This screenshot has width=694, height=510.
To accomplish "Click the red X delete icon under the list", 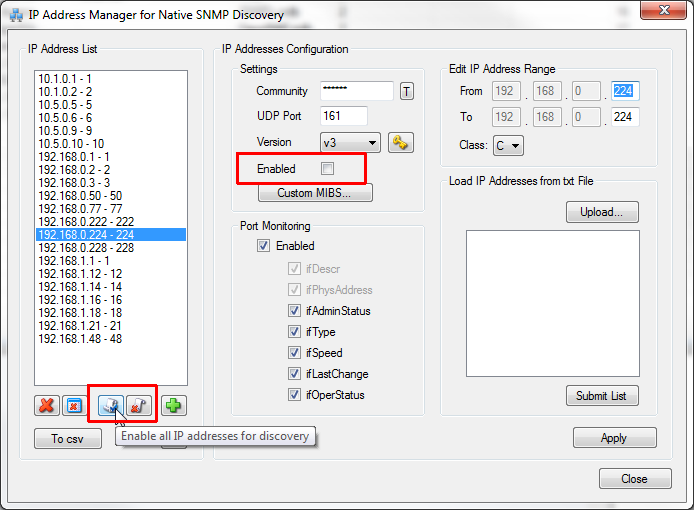I will click(45, 406).
